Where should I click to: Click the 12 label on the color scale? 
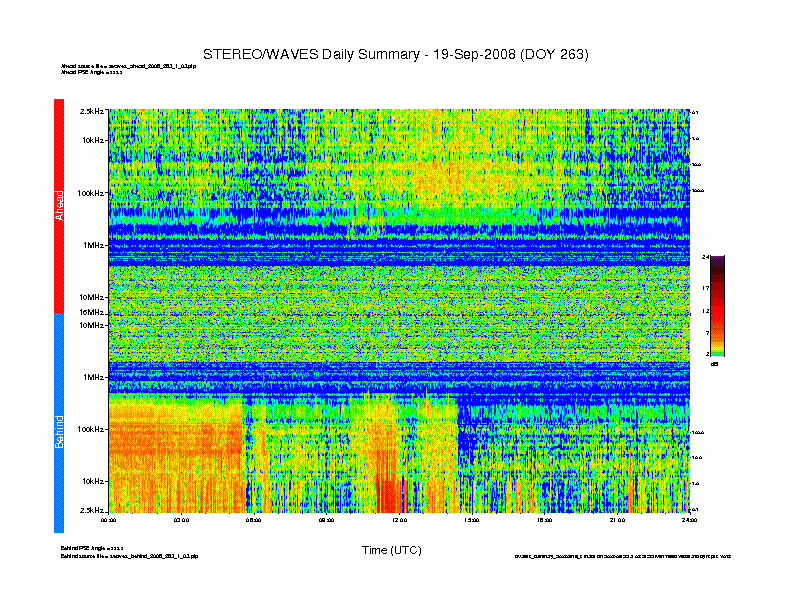pos(706,312)
